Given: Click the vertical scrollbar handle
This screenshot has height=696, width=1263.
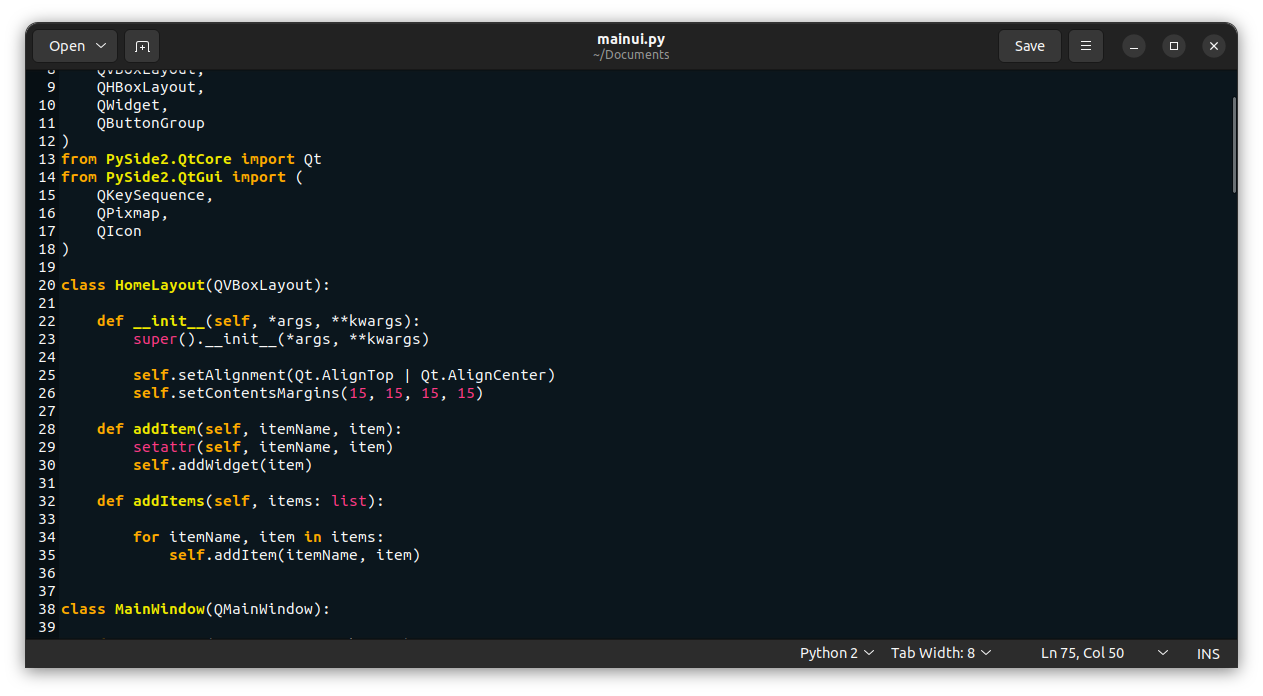Looking at the screenshot, I should pyautogui.click(x=1234, y=144).
